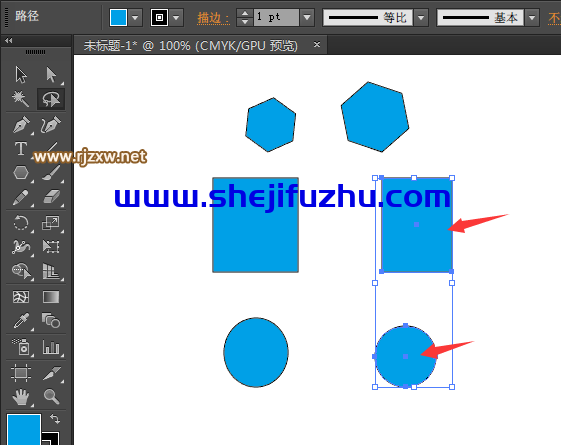561x445 pixels.
Task: Select the Pen tool
Action: [x=21, y=125]
